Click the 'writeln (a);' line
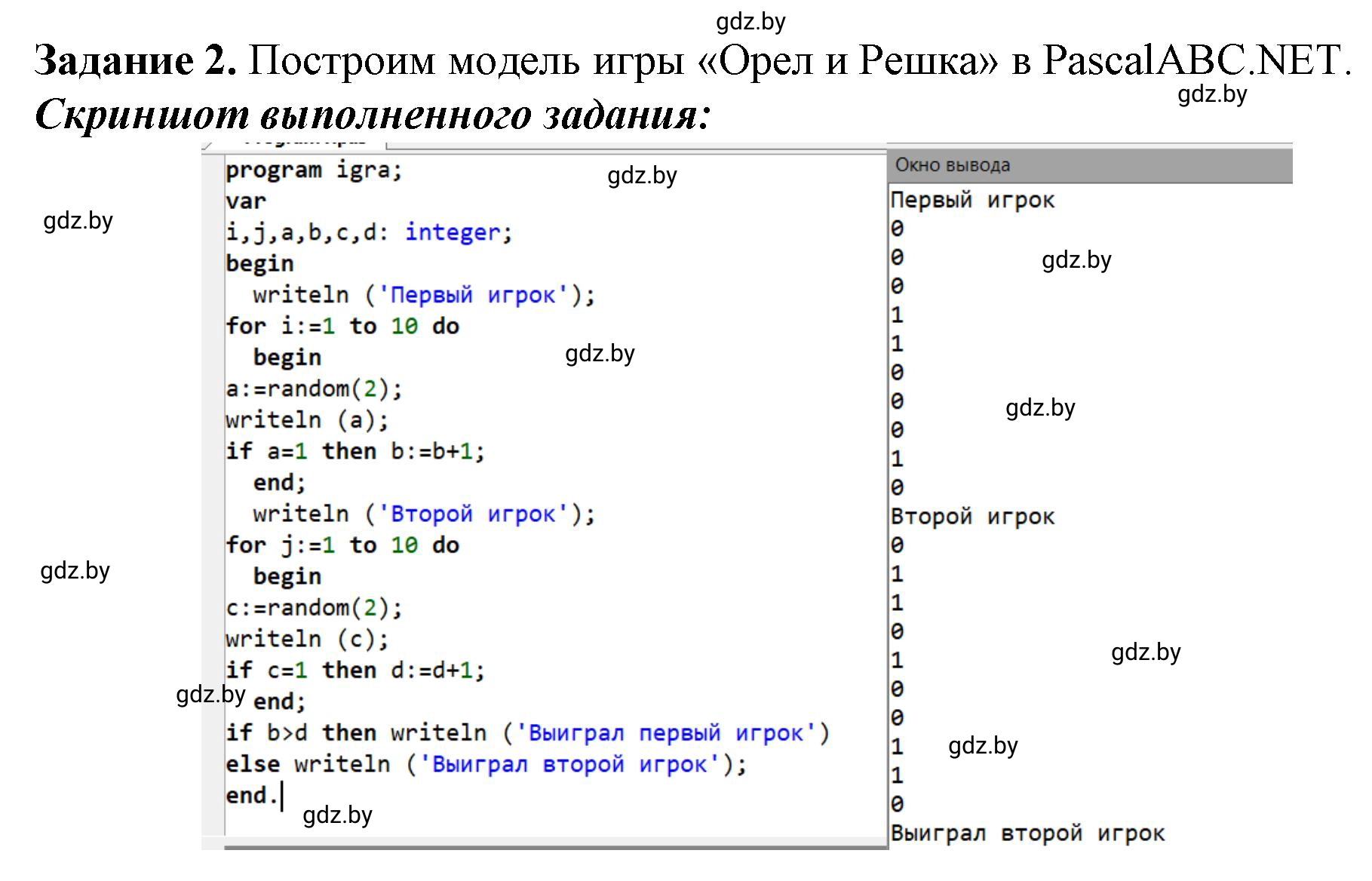Screen dimensions: 1372x881 307,420
